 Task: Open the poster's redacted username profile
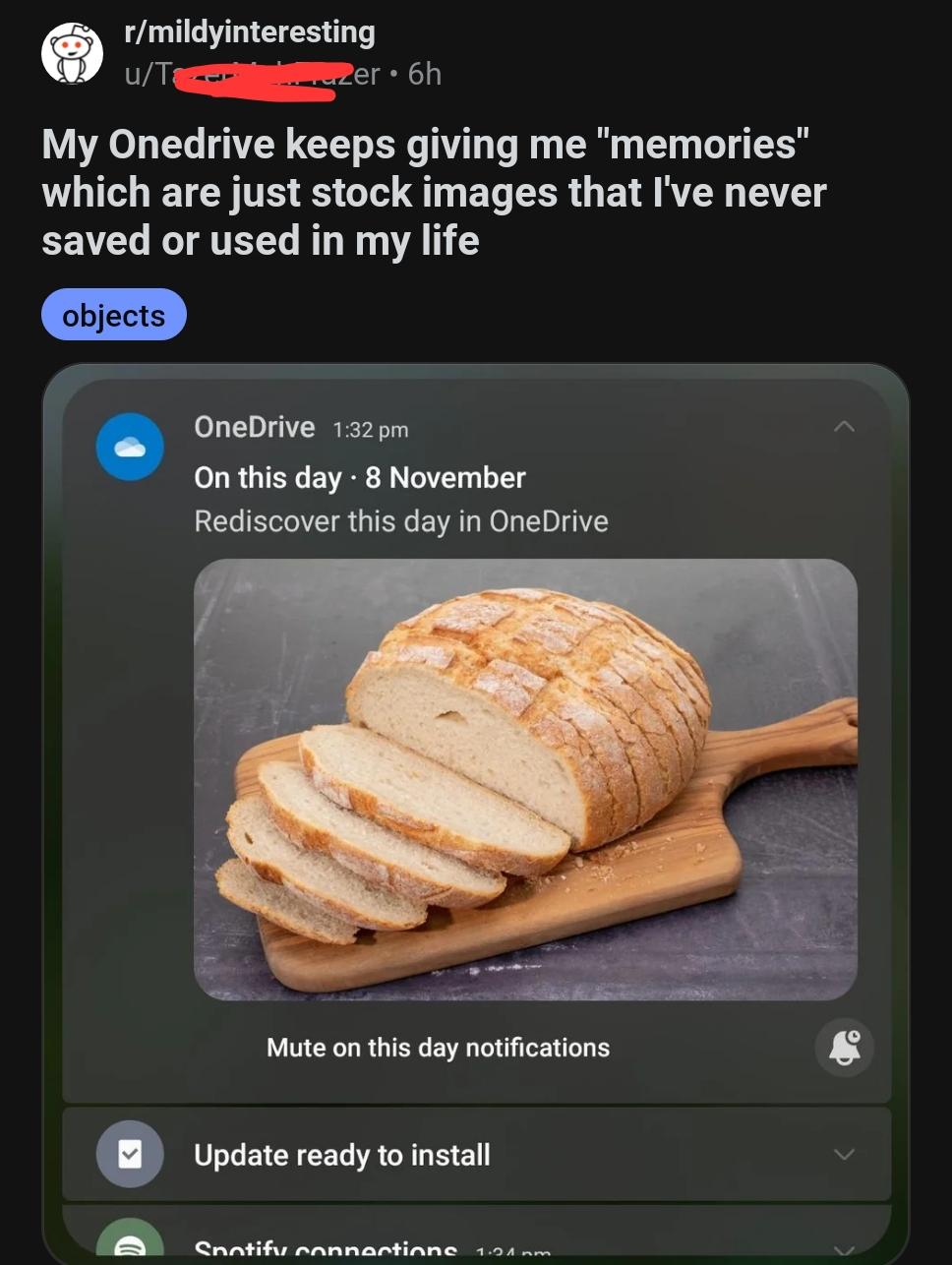coord(252,76)
